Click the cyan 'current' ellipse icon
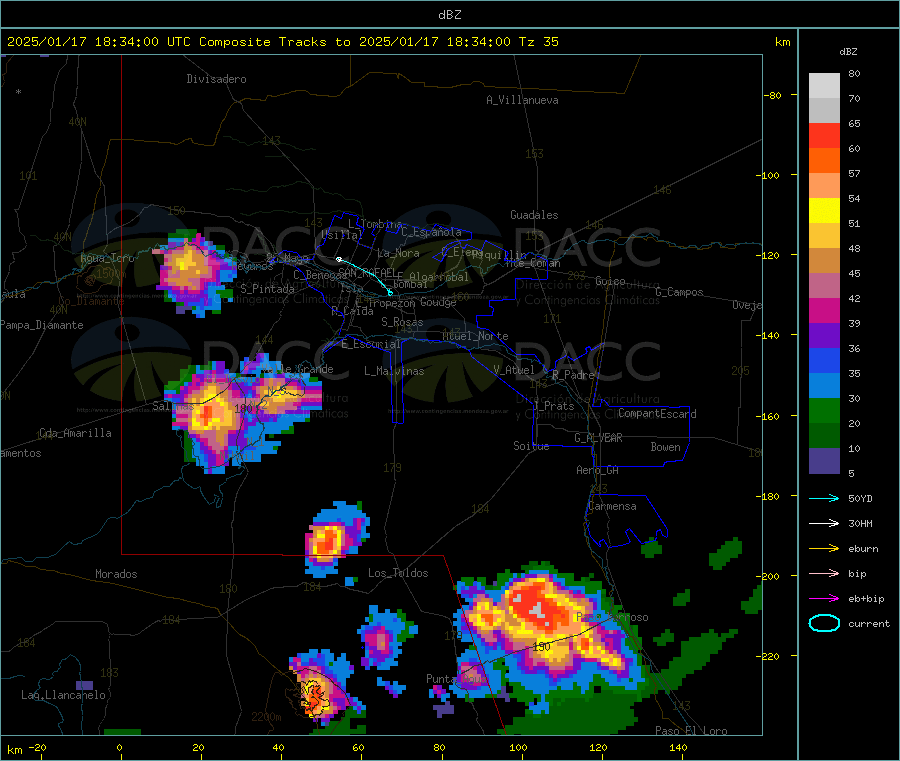Image resolution: width=900 pixels, height=761 pixels. pos(824,623)
